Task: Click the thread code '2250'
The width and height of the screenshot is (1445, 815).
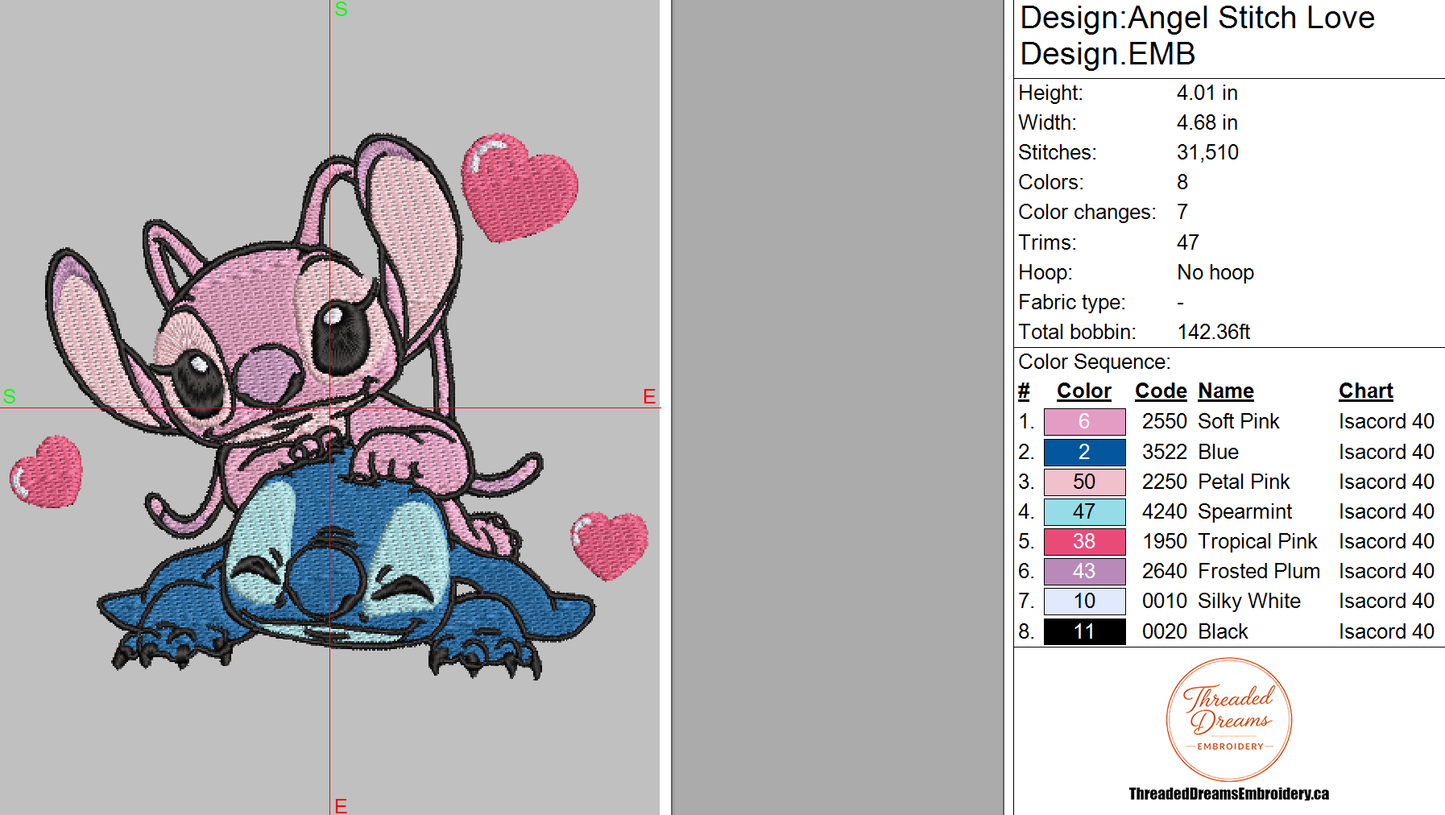Action: (1165, 482)
